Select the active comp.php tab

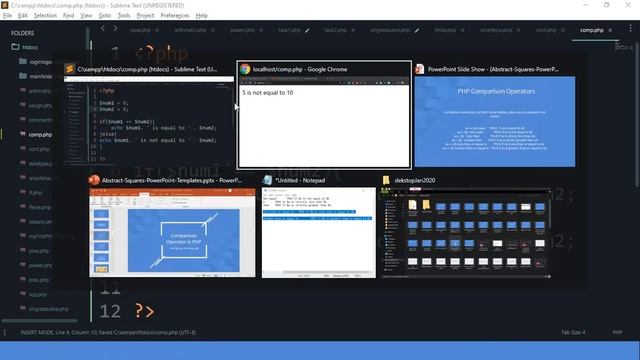click(592, 30)
